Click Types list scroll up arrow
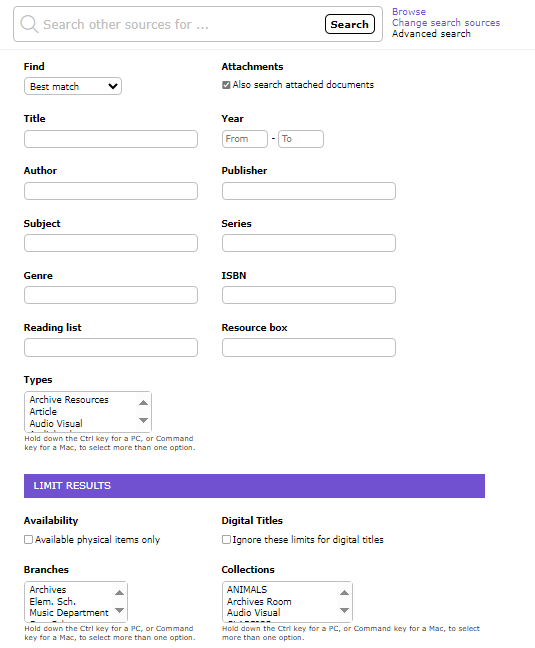 coord(143,403)
